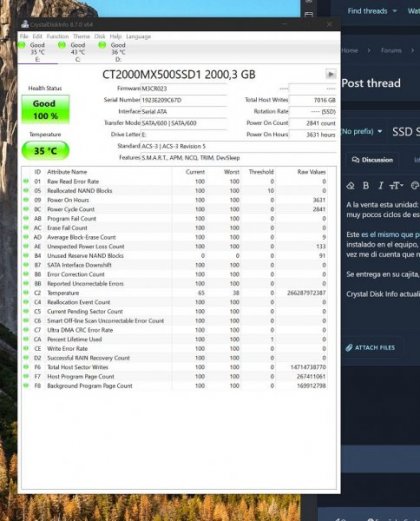This screenshot has height=521, width=420.
Task: Click status icon for Write Error Rate row
Action: [x=26, y=348]
